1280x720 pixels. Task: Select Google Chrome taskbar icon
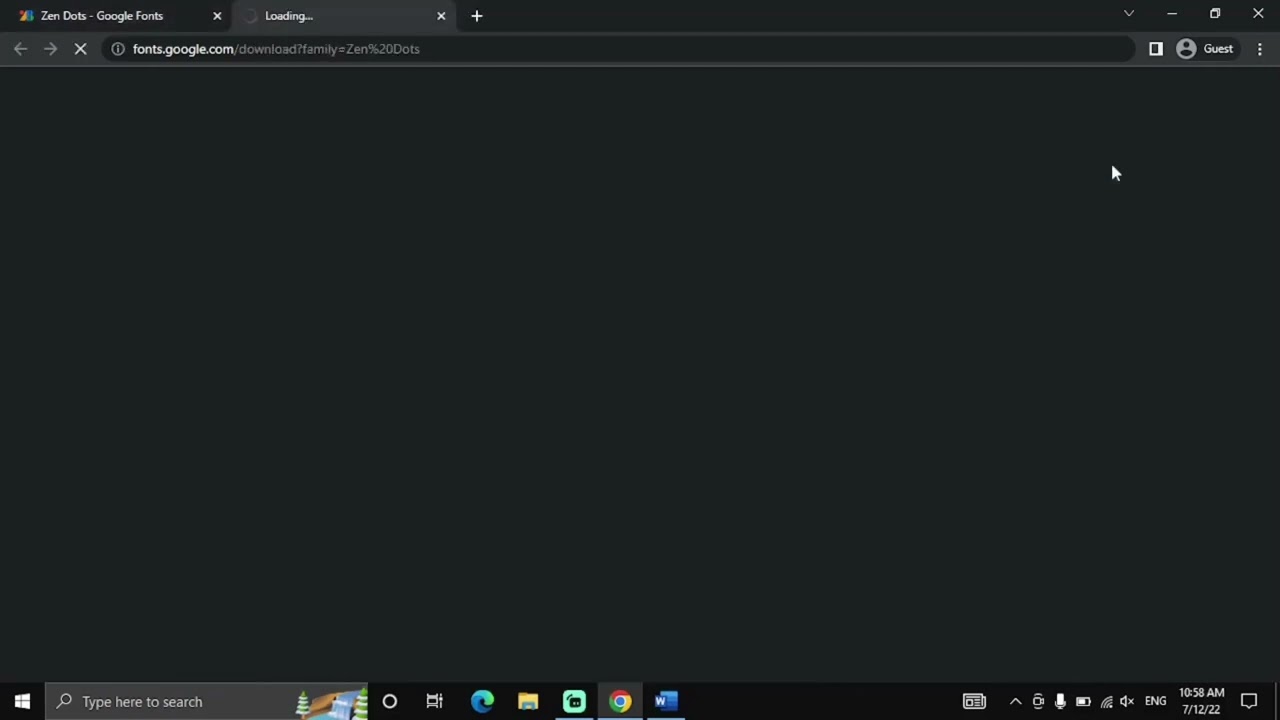[x=620, y=702]
